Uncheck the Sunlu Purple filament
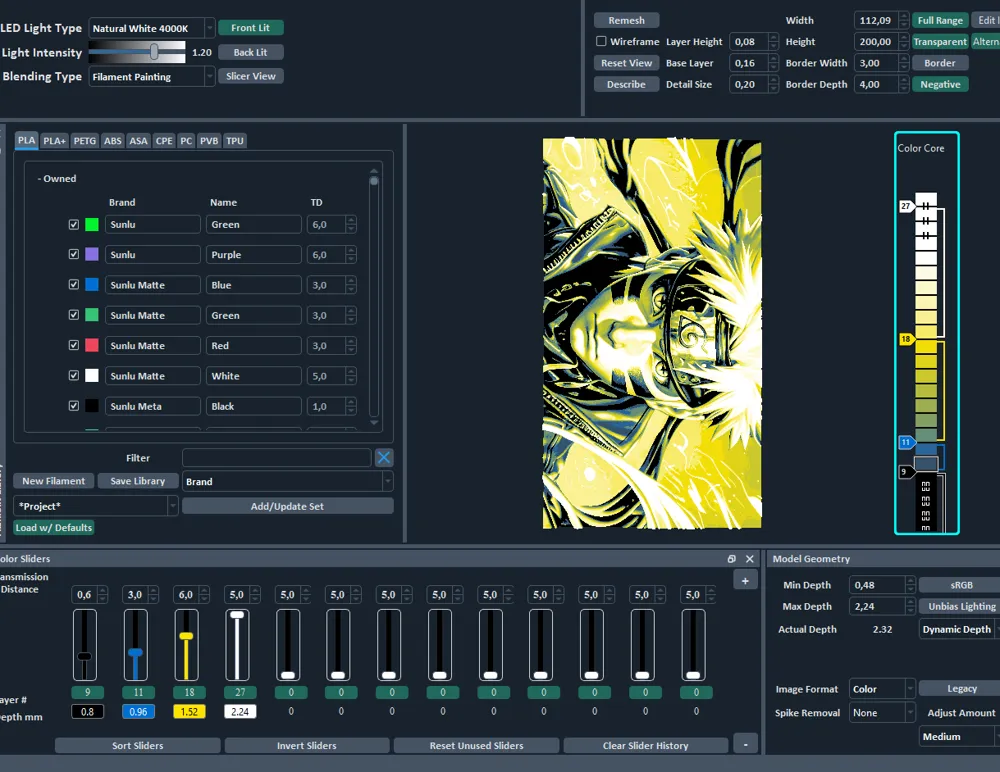Screen dimensions: 1000x772 [74, 254]
